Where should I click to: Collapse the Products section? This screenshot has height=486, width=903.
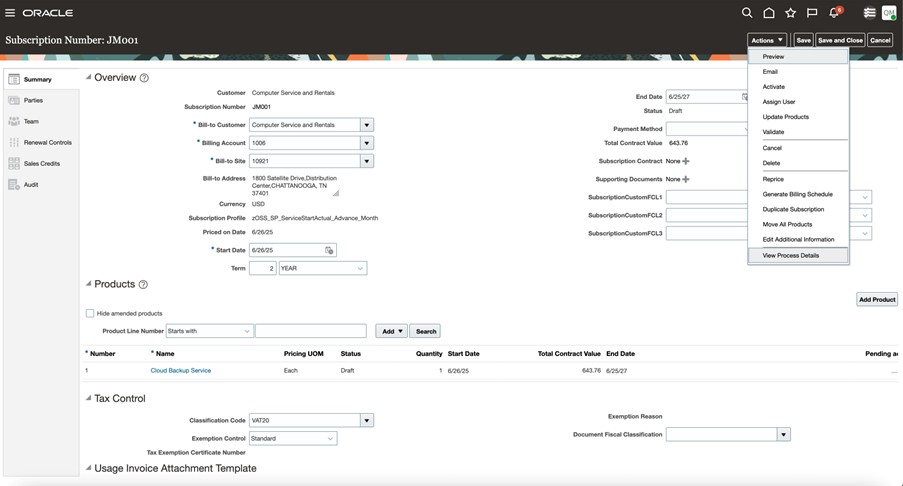tap(89, 284)
